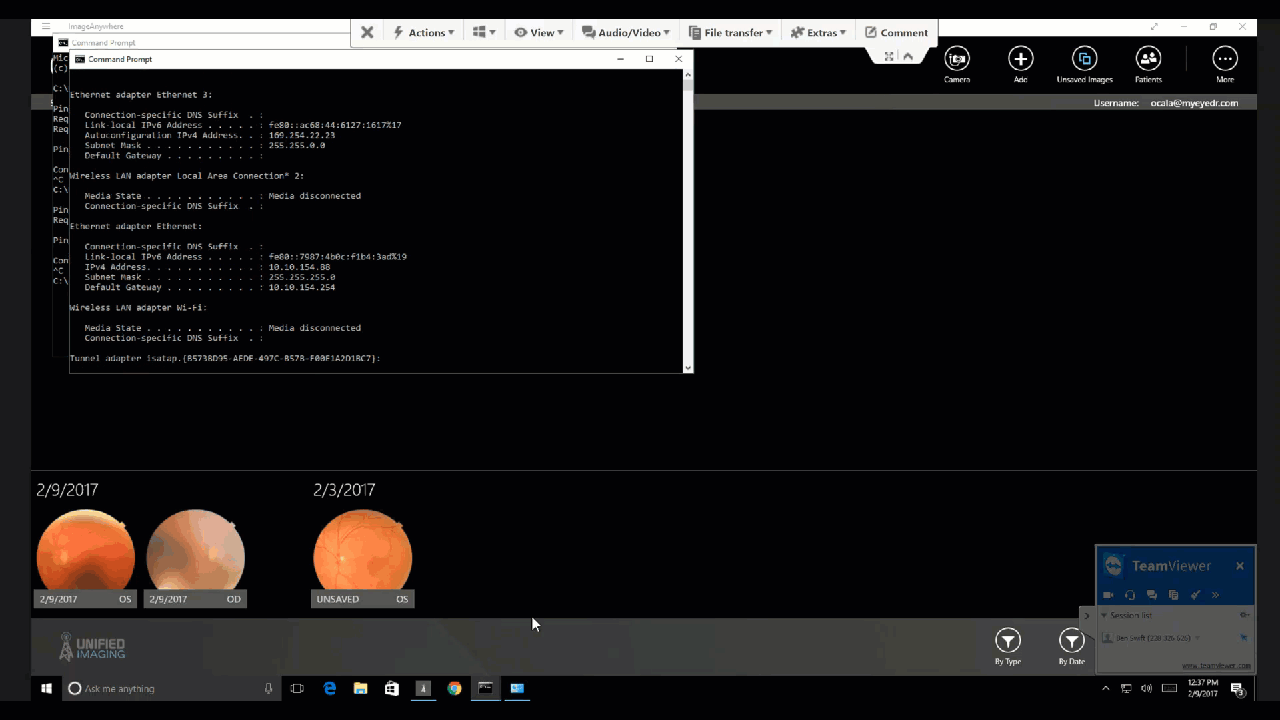Open the TeamViewer panel chat icon
Viewport: 1280px width, 720px height.
(1152, 595)
